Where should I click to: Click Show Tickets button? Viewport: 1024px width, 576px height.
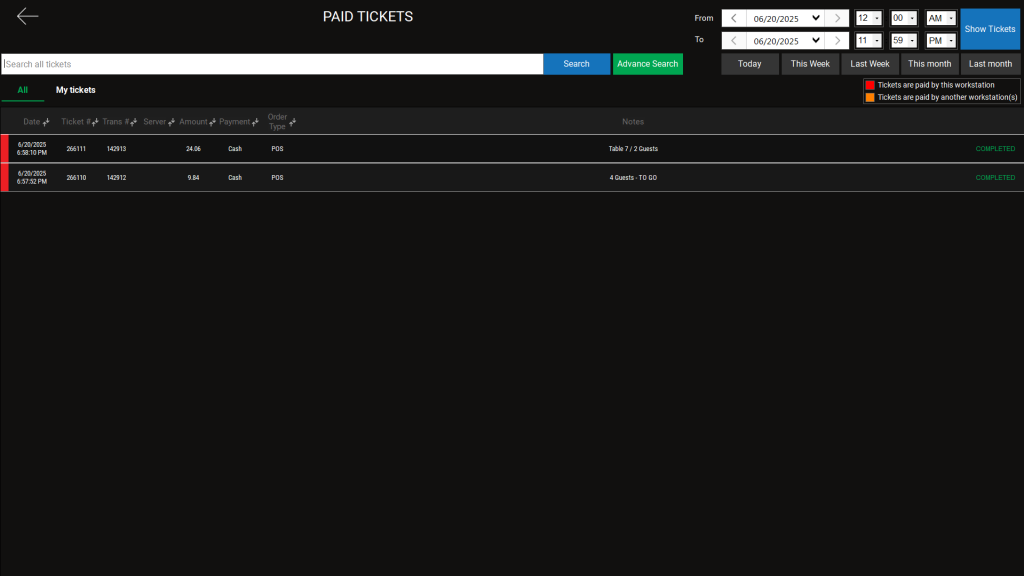[x=990, y=29]
